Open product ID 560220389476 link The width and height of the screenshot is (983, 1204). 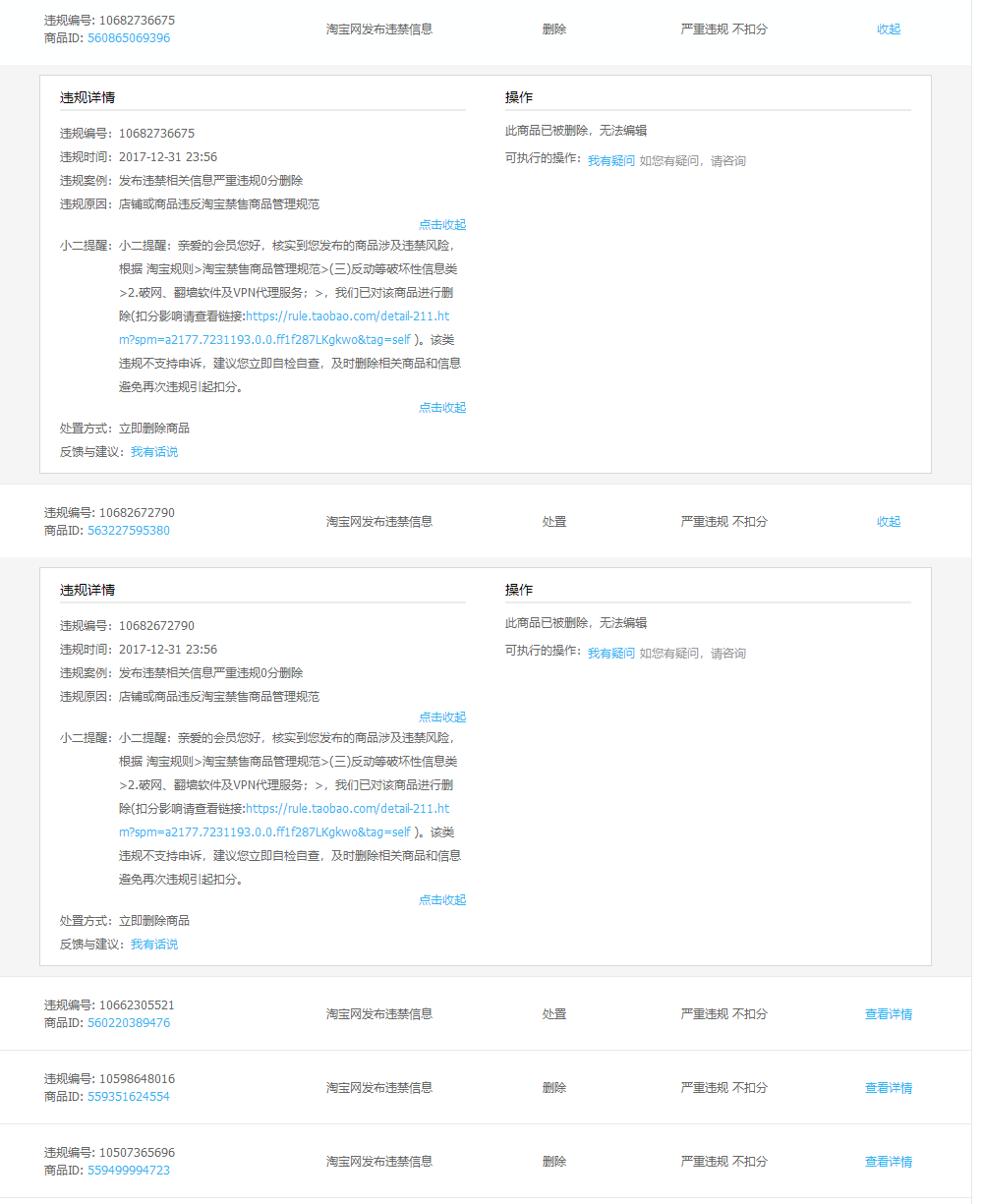pos(129,1023)
